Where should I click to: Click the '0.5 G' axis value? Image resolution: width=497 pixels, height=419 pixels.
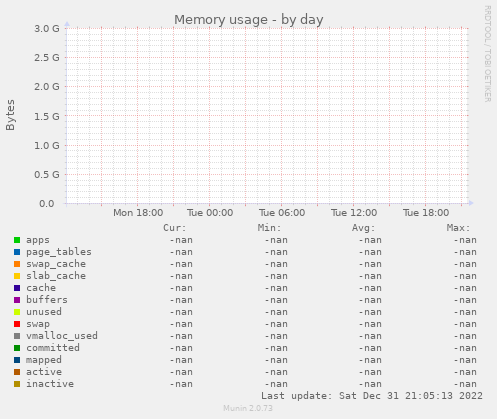point(47,175)
